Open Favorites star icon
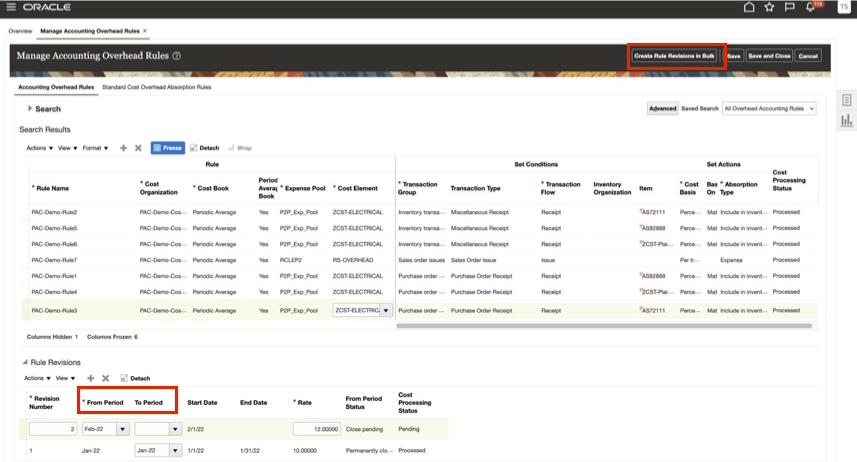The height and width of the screenshot is (462, 857). point(769,7)
